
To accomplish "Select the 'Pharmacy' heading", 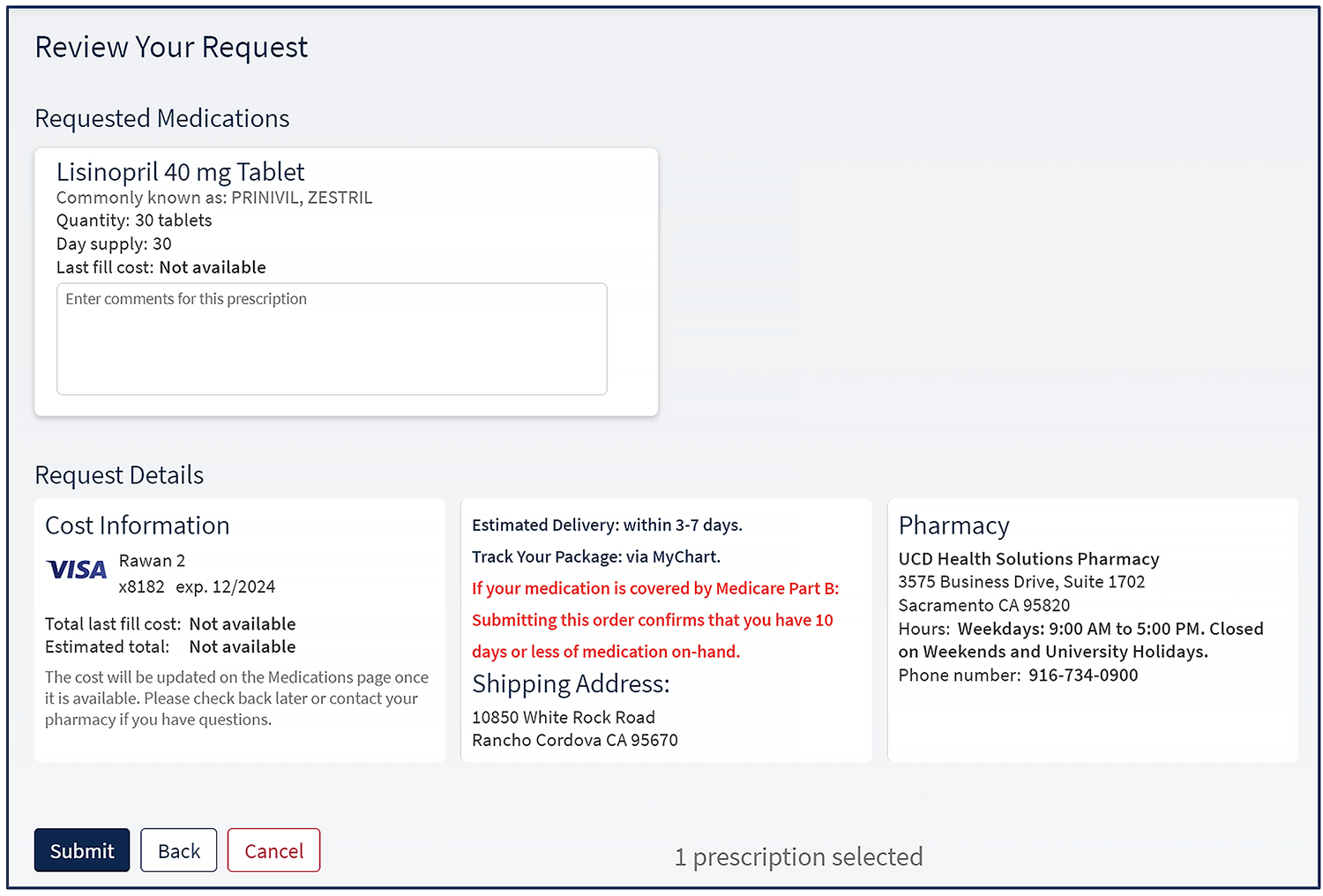I will (x=953, y=526).
